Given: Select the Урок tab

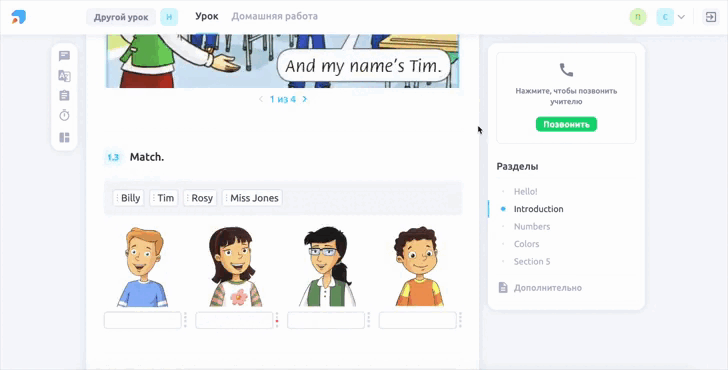Looking at the screenshot, I should tap(207, 17).
